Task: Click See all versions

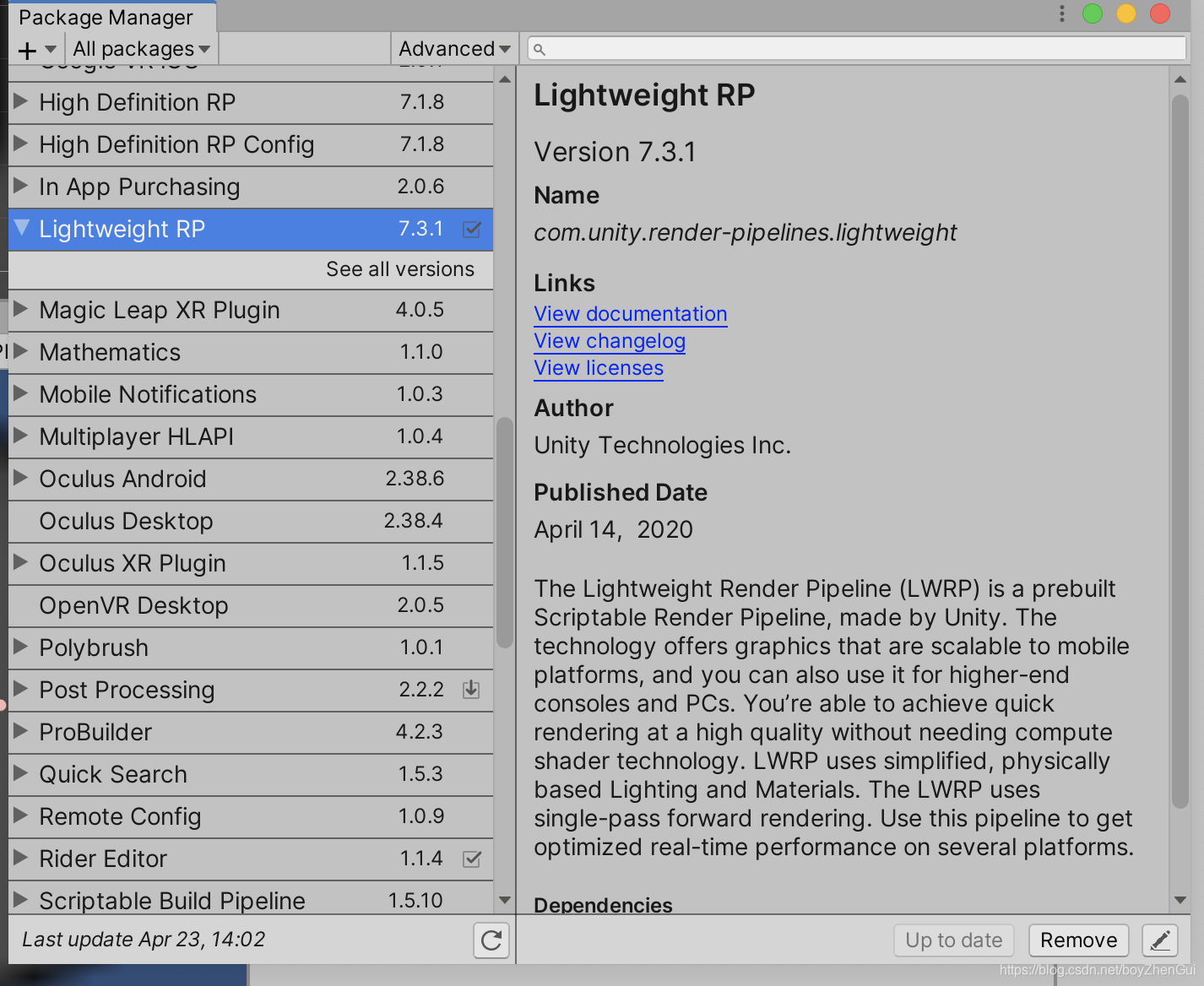Action: coord(400,269)
